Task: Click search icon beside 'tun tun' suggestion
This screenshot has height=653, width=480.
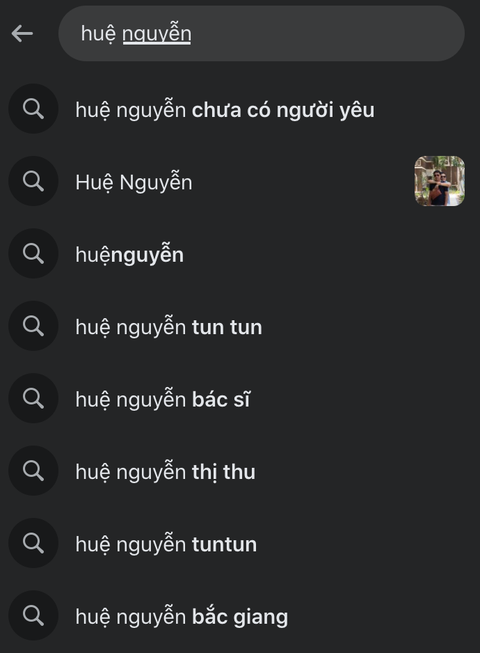Action: pyautogui.click(x=33, y=326)
